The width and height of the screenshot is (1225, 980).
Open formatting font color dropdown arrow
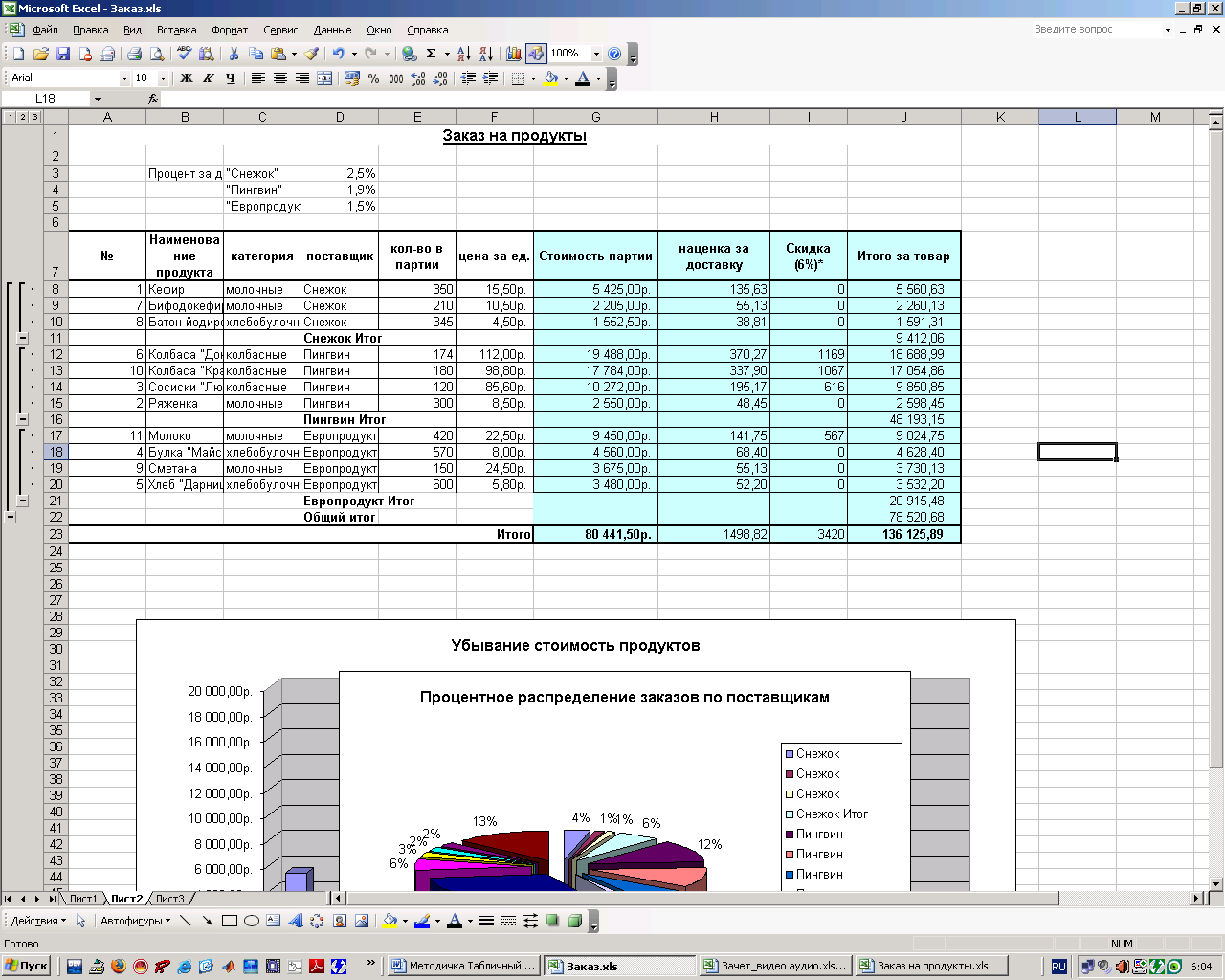[x=598, y=78]
